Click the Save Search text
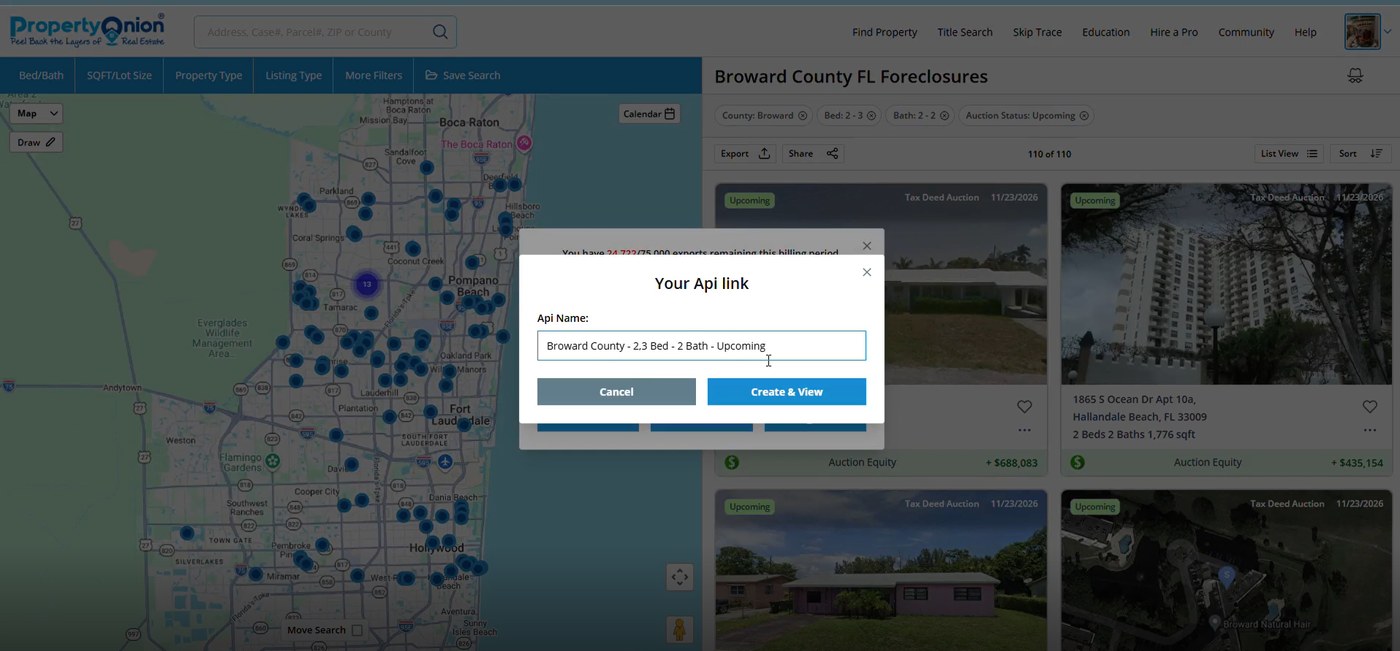Viewport: 1400px width, 651px height. point(471,75)
